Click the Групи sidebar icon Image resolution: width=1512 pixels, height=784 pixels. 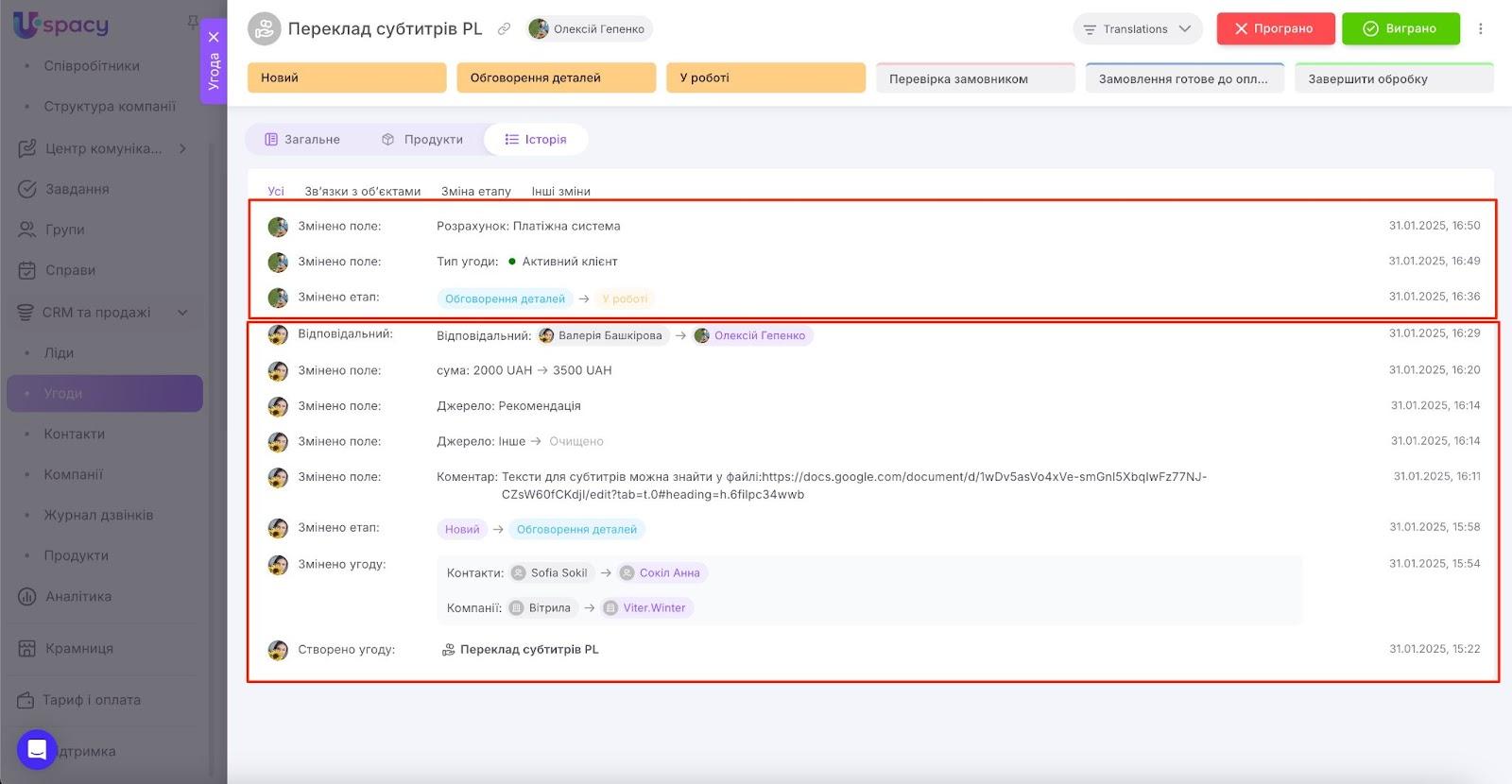(27, 230)
